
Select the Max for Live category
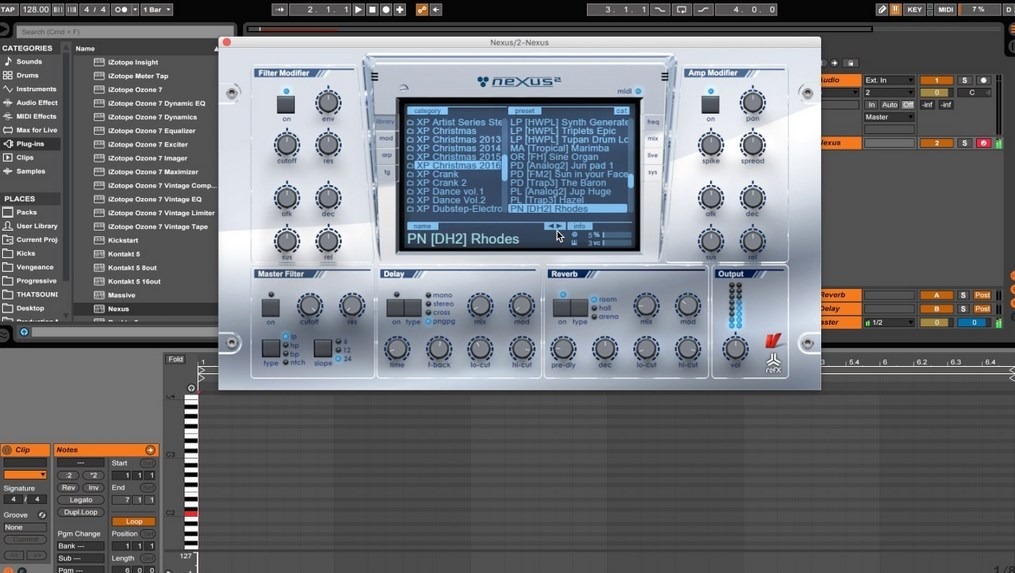click(x=36, y=130)
